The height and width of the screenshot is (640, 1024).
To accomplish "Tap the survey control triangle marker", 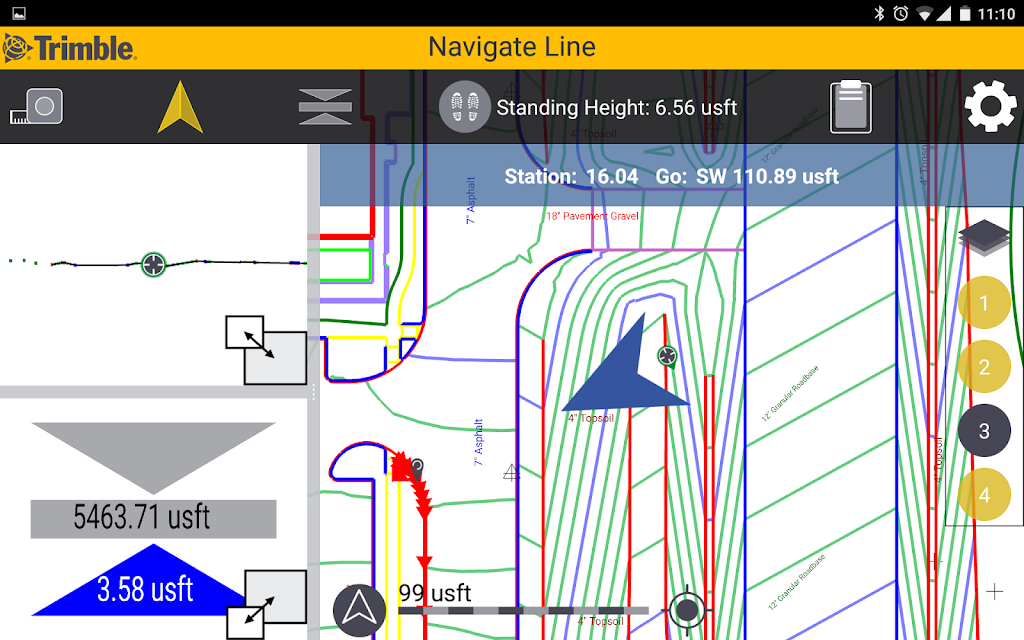I will tap(511, 472).
